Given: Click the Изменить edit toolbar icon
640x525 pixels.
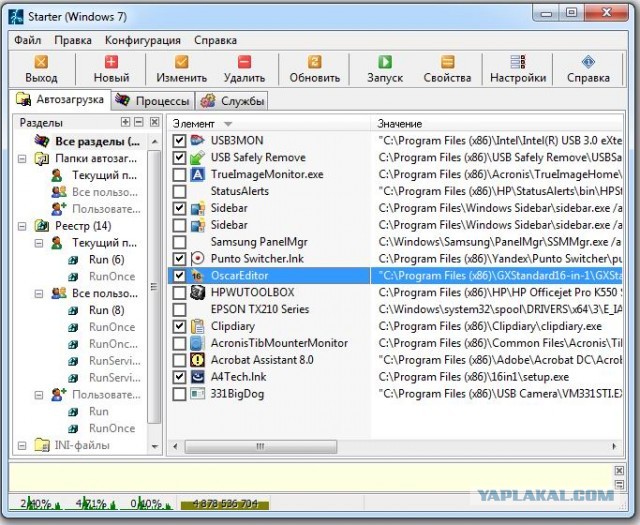Looking at the screenshot, I should pos(181,62).
